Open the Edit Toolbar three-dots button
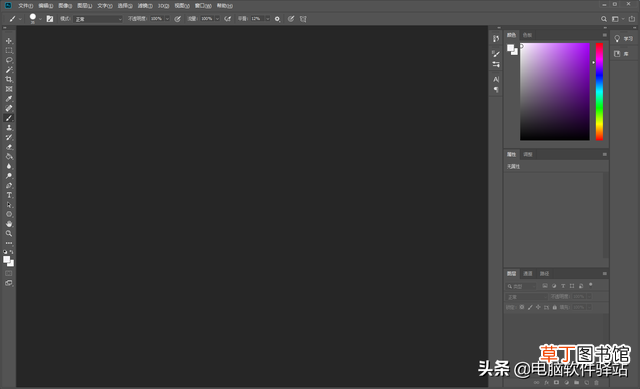 click(9, 243)
